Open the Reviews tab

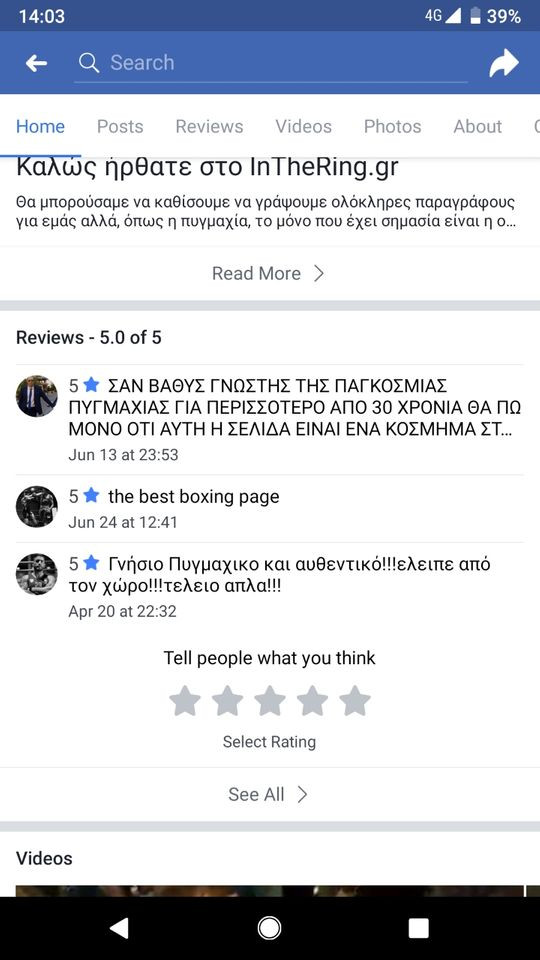pyautogui.click(x=209, y=126)
